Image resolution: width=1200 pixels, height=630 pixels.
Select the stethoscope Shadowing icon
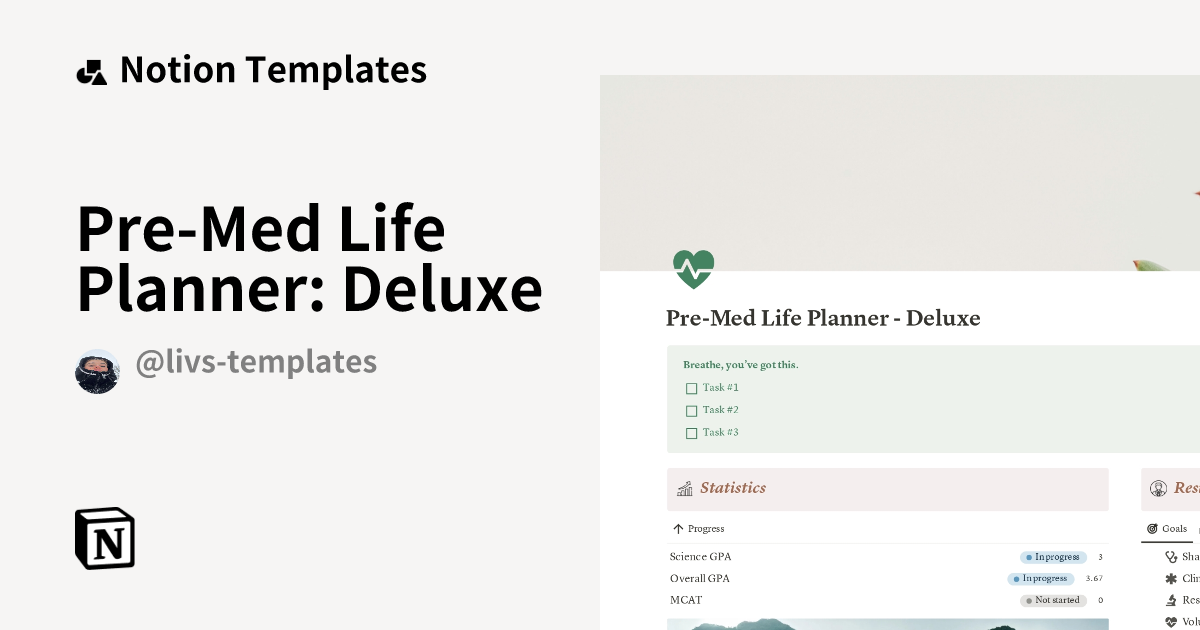(x=1169, y=556)
